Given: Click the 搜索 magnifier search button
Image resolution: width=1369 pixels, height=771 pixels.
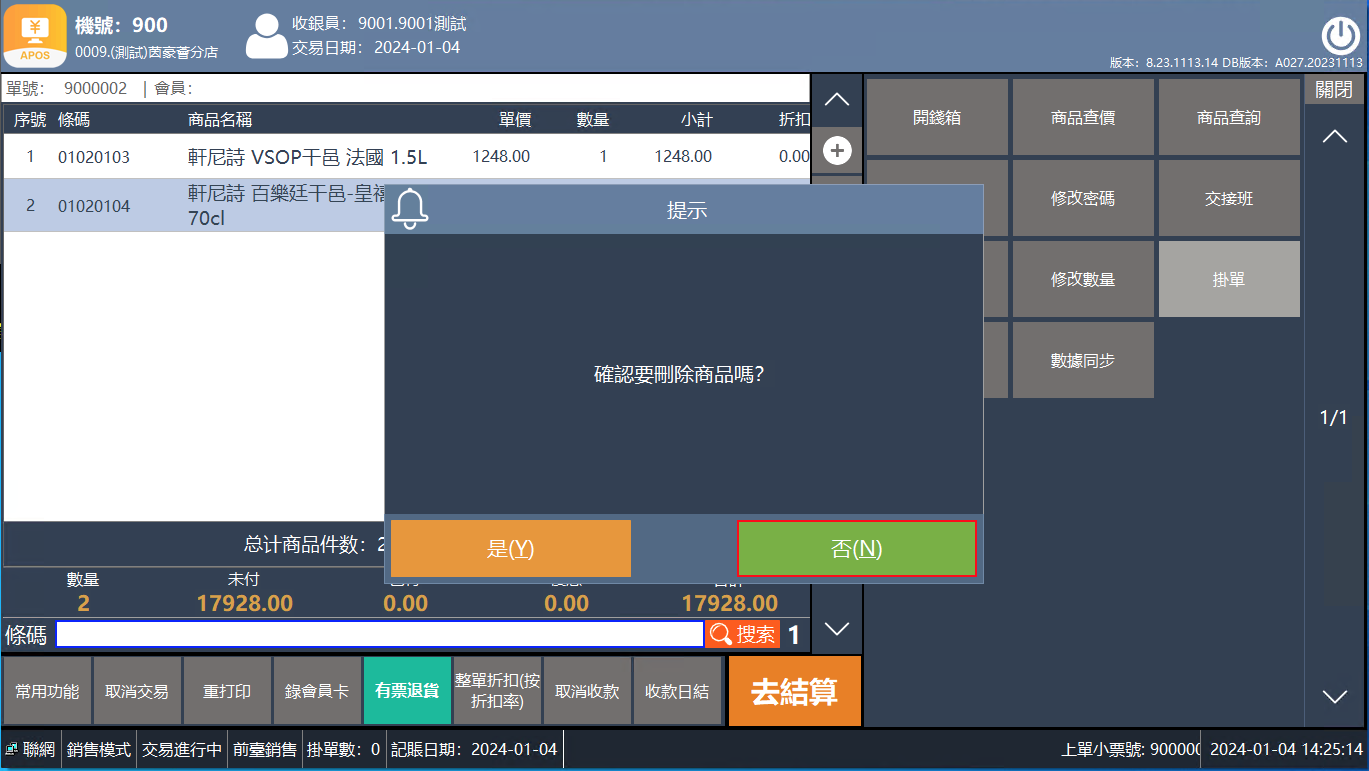Looking at the screenshot, I should click(742, 634).
